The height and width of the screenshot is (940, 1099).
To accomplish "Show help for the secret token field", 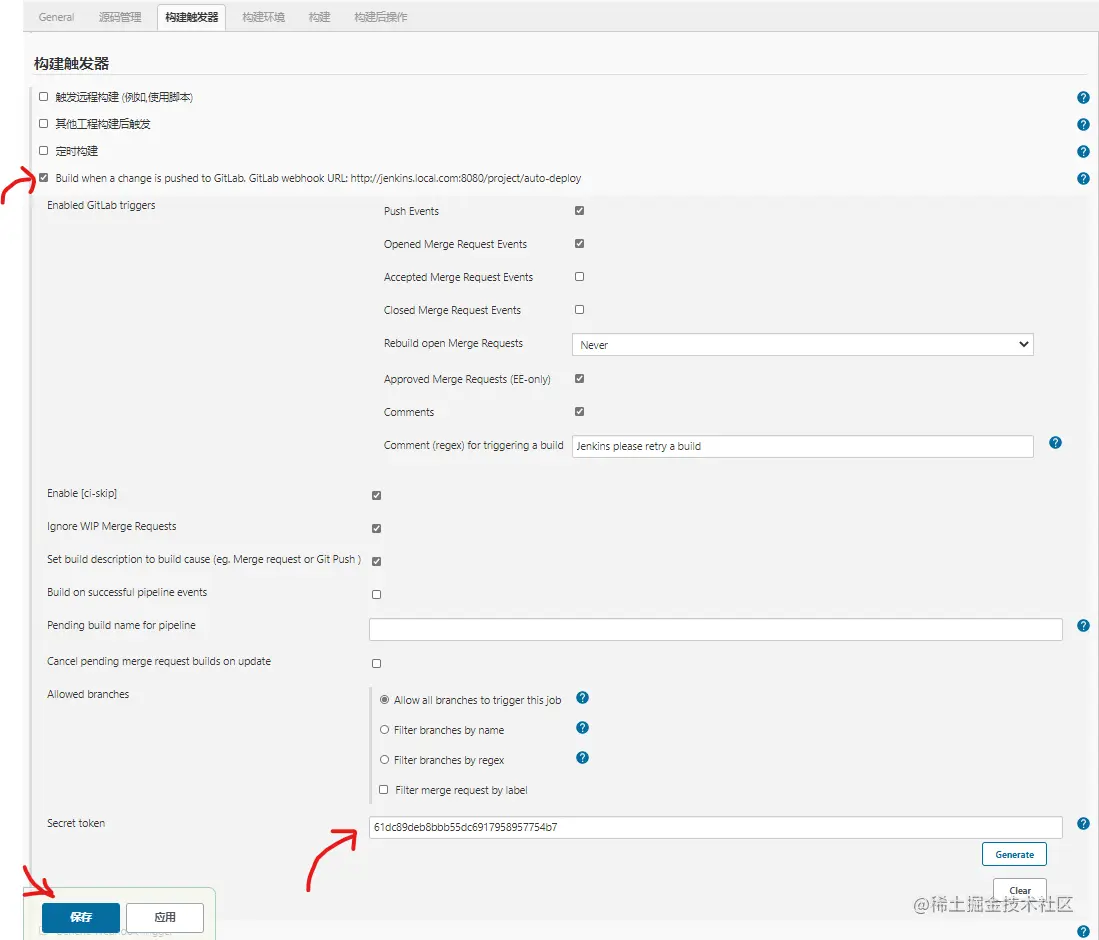I will [1083, 824].
